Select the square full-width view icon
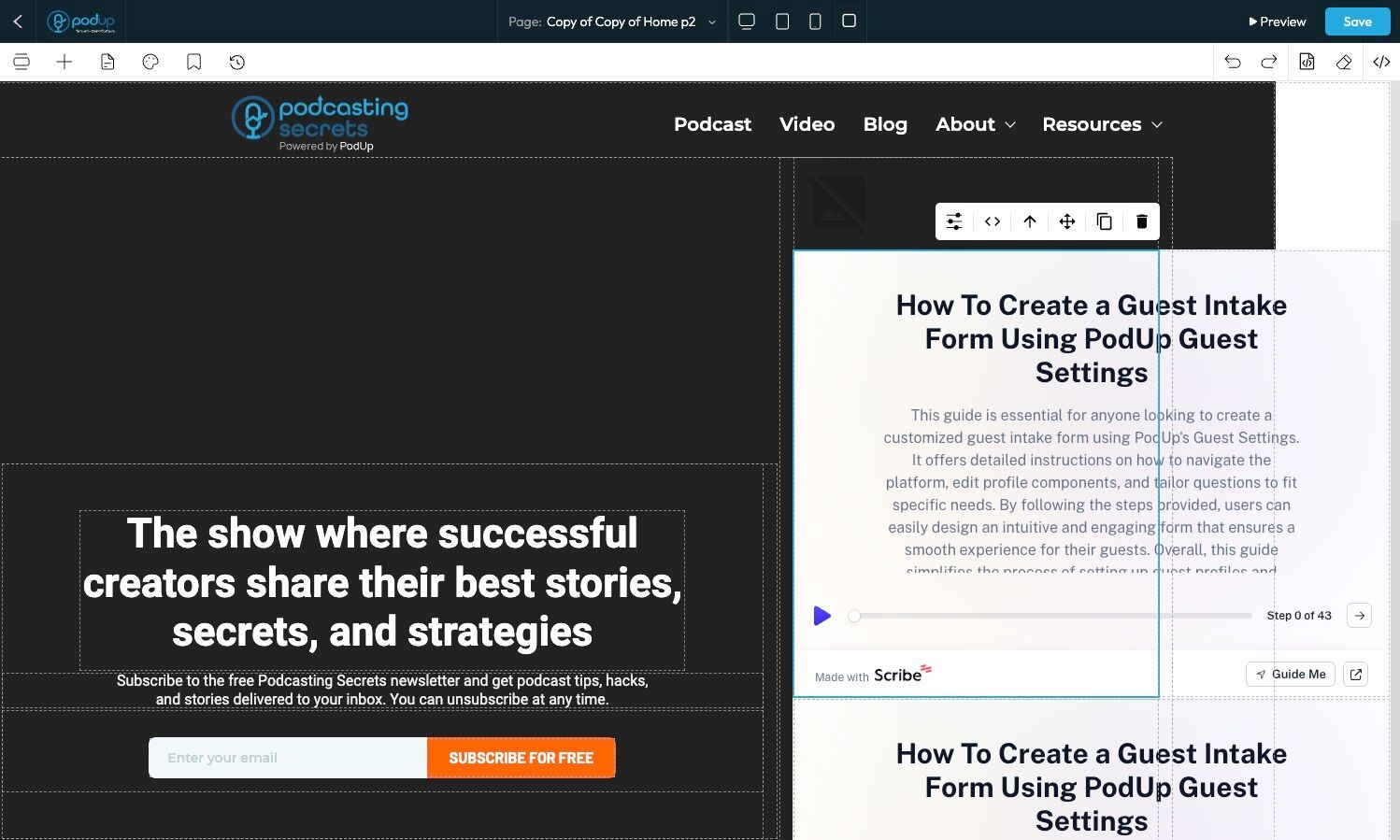Viewport: 1400px width, 840px height. pos(849,21)
